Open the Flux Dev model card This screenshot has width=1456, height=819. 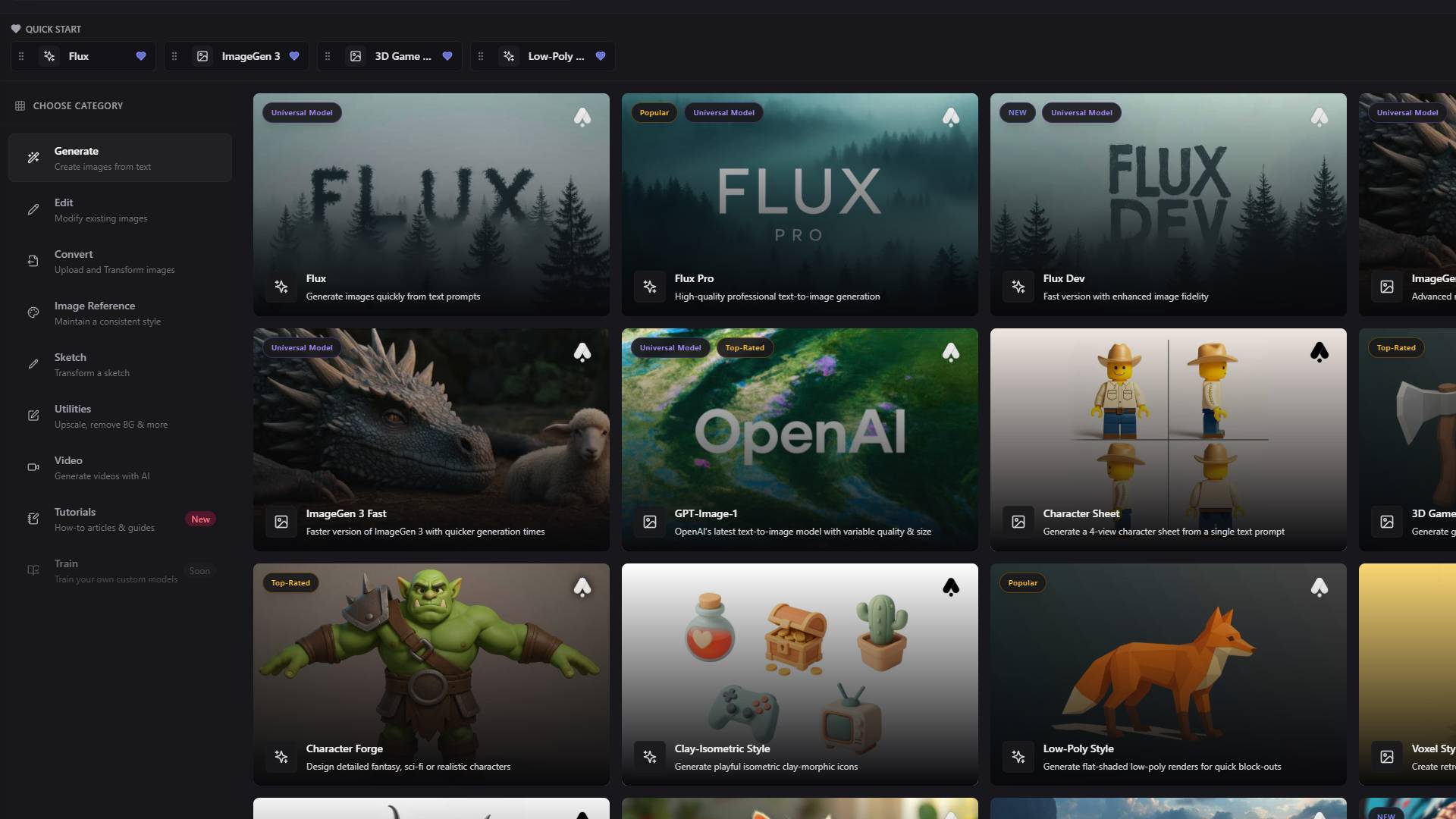(x=1169, y=205)
